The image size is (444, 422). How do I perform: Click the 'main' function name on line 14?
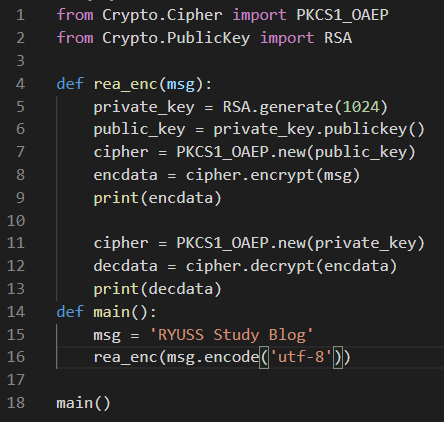click(112, 312)
